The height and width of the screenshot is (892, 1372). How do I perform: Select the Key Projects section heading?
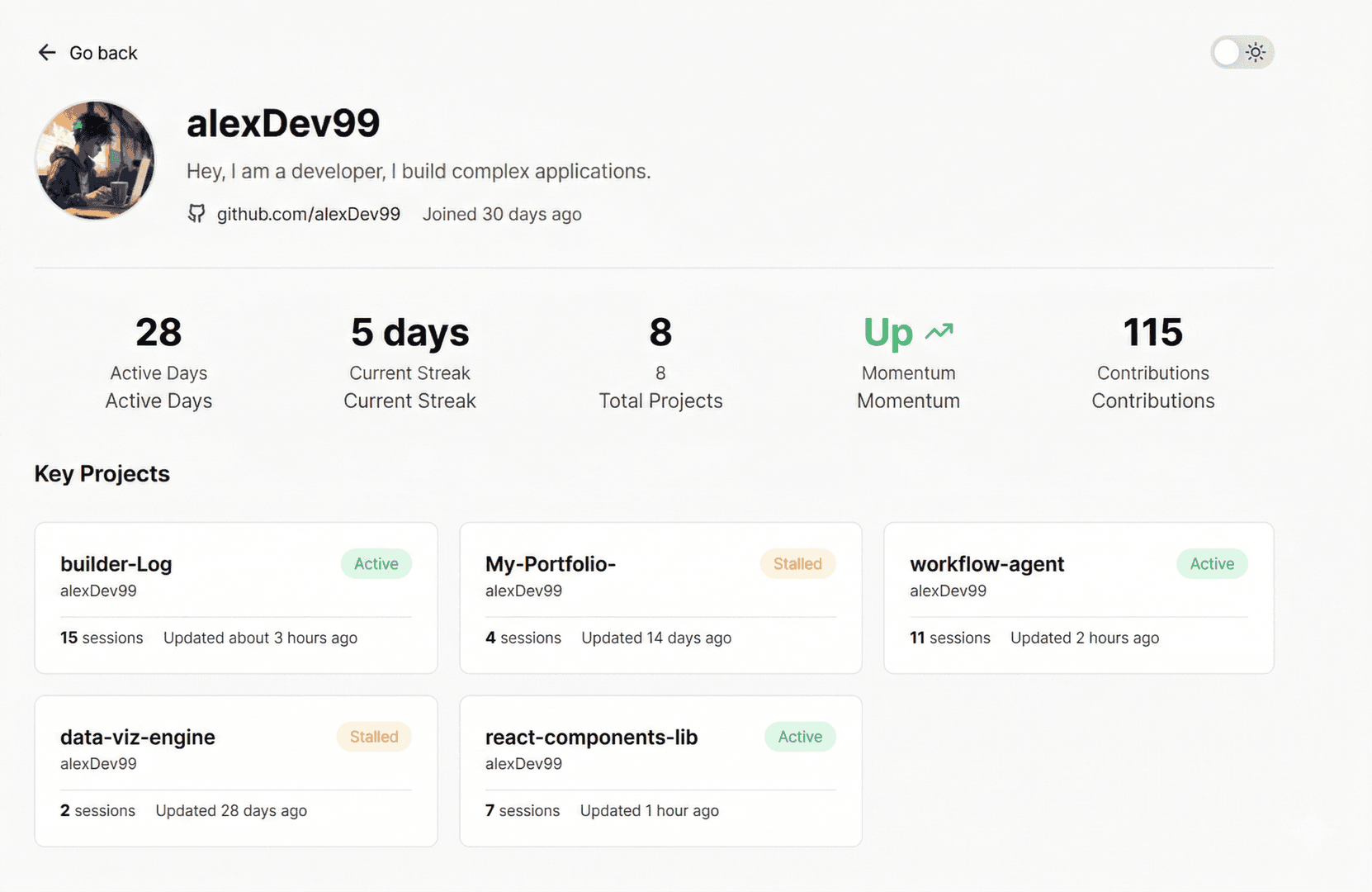(102, 473)
